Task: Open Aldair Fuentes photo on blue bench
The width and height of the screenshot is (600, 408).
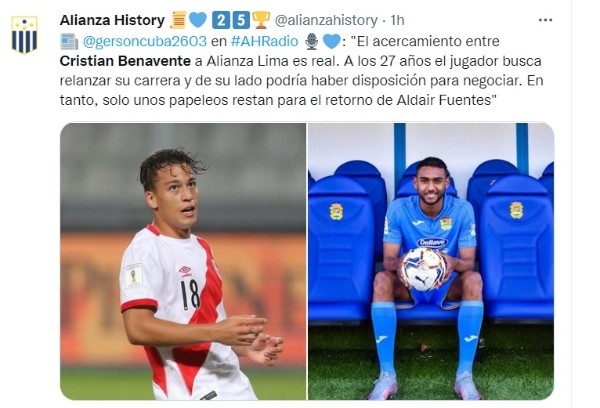Action: pyautogui.click(x=431, y=261)
